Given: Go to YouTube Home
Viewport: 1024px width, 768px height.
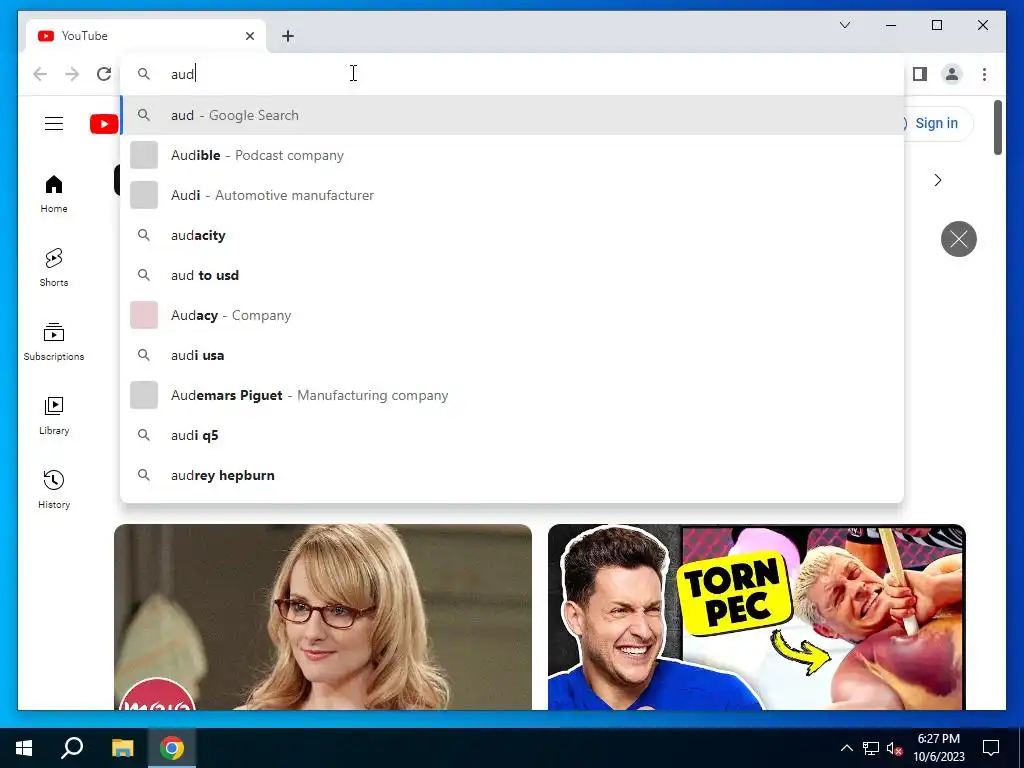Looking at the screenshot, I should pos(54,194).
